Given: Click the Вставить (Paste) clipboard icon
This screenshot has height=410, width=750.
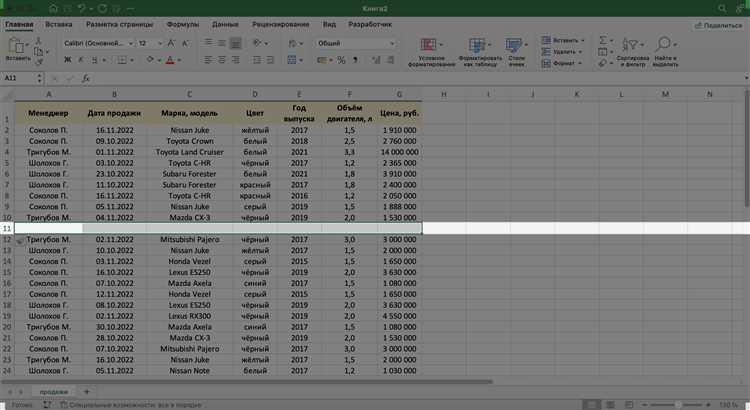Looking at the screenshot, I should point(16,47).
